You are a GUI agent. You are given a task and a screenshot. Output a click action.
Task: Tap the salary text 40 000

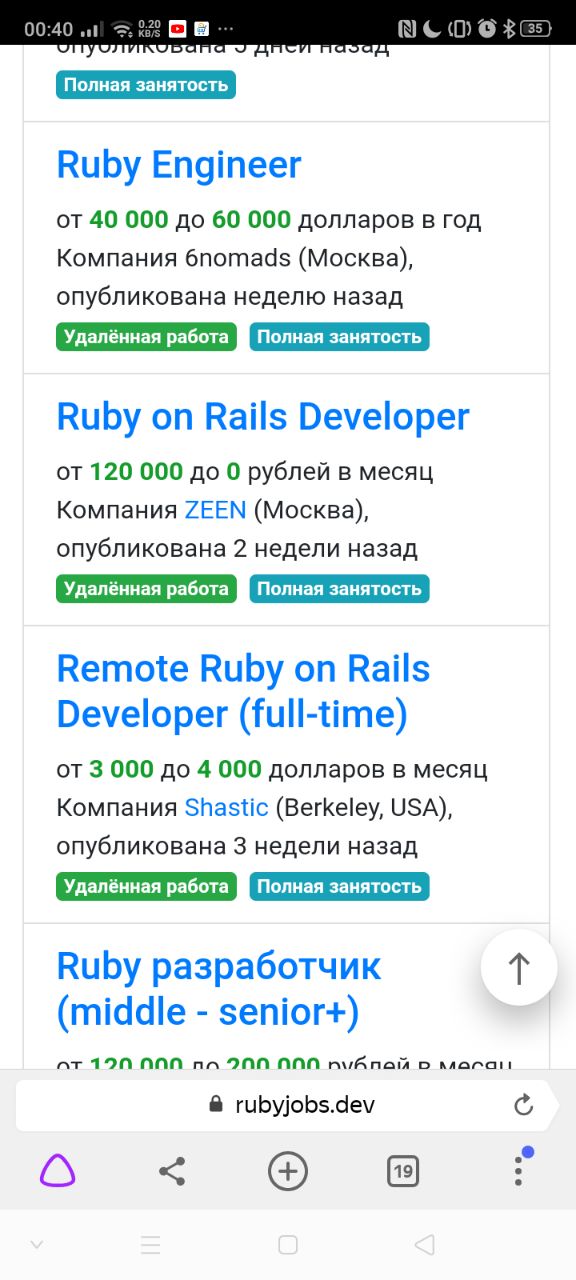click(x=129, y=219)
